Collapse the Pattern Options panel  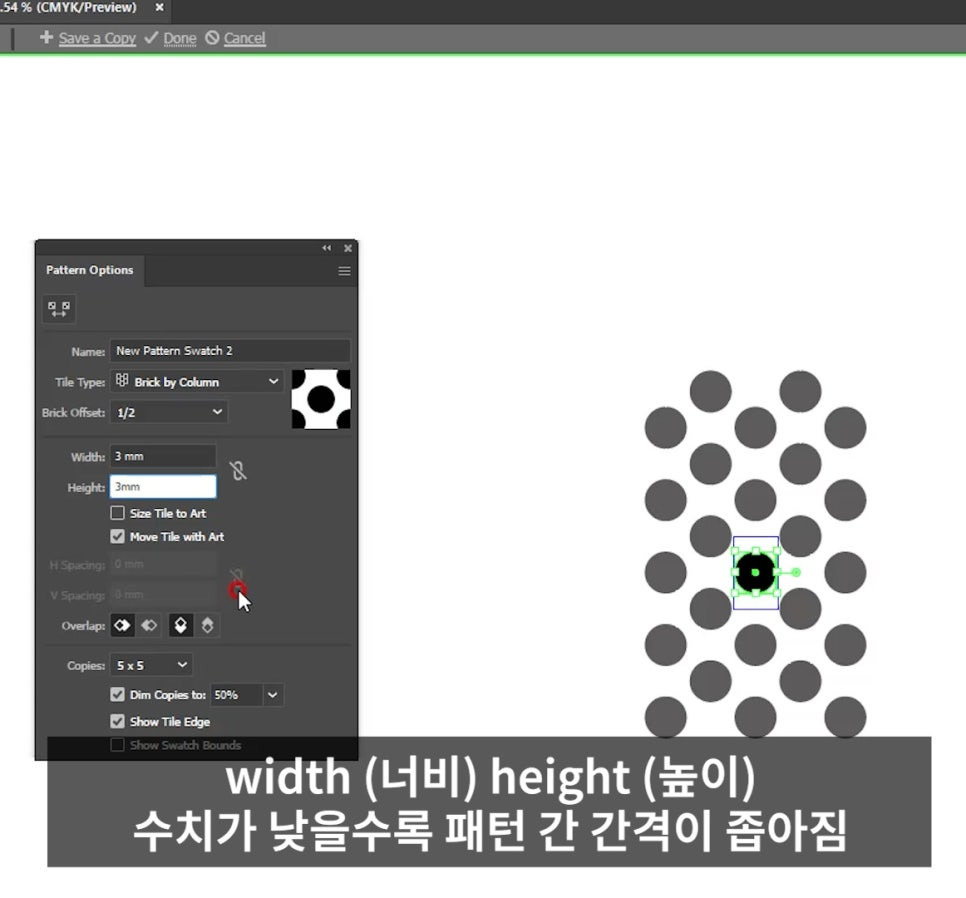327,248
